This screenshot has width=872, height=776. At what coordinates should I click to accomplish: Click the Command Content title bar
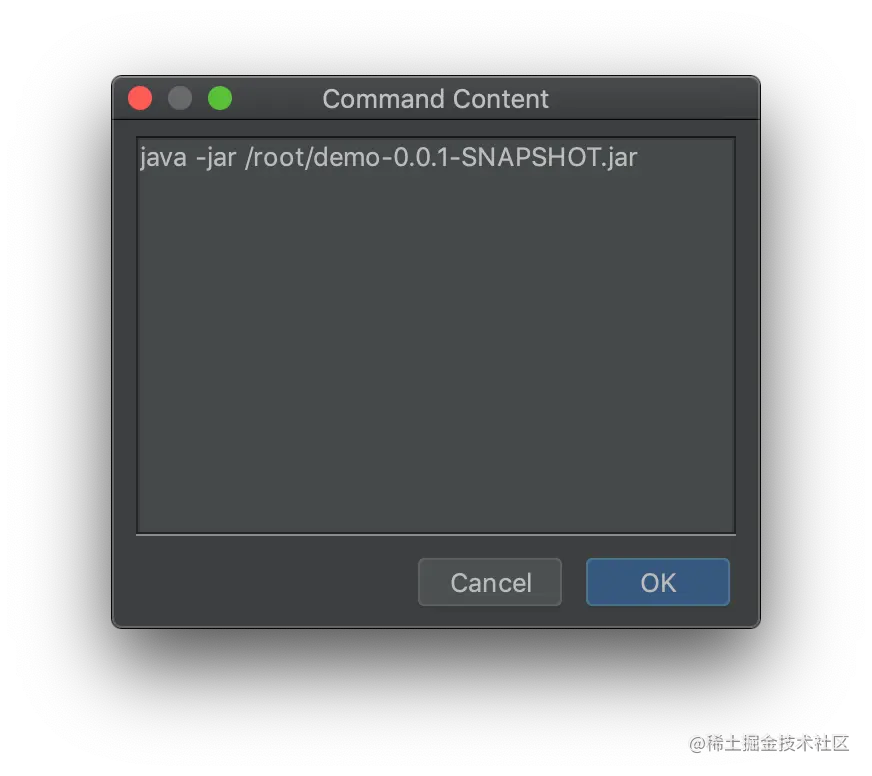point(436,98)
